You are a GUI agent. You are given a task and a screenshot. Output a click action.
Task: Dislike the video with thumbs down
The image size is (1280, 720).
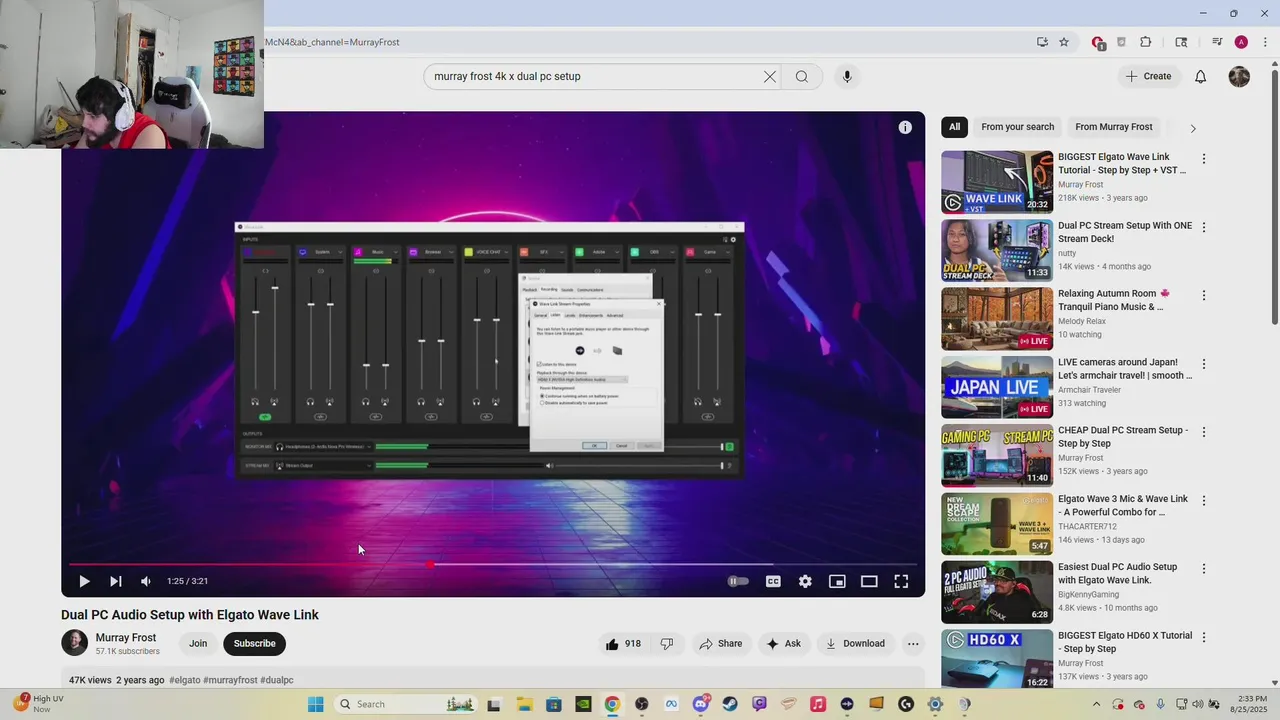tap(667, 644)
